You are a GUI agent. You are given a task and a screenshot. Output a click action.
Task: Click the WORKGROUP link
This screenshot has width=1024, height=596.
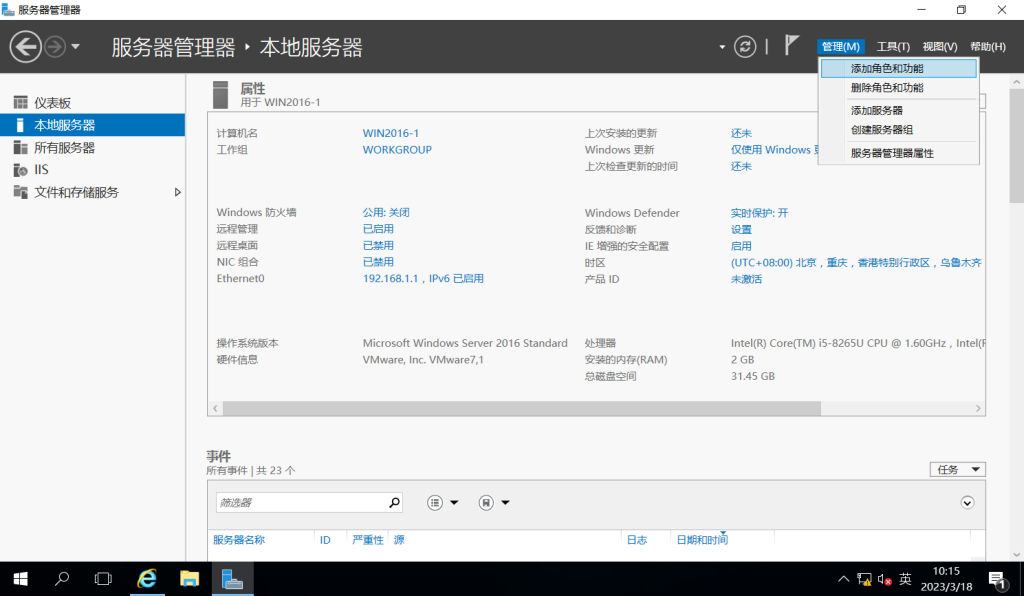pyautogui.click(x=397, y=149)
